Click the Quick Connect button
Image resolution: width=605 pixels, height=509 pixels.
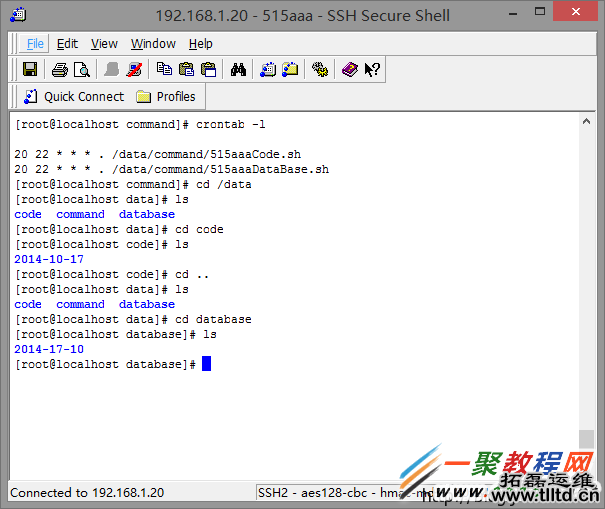tap(73, 97)
